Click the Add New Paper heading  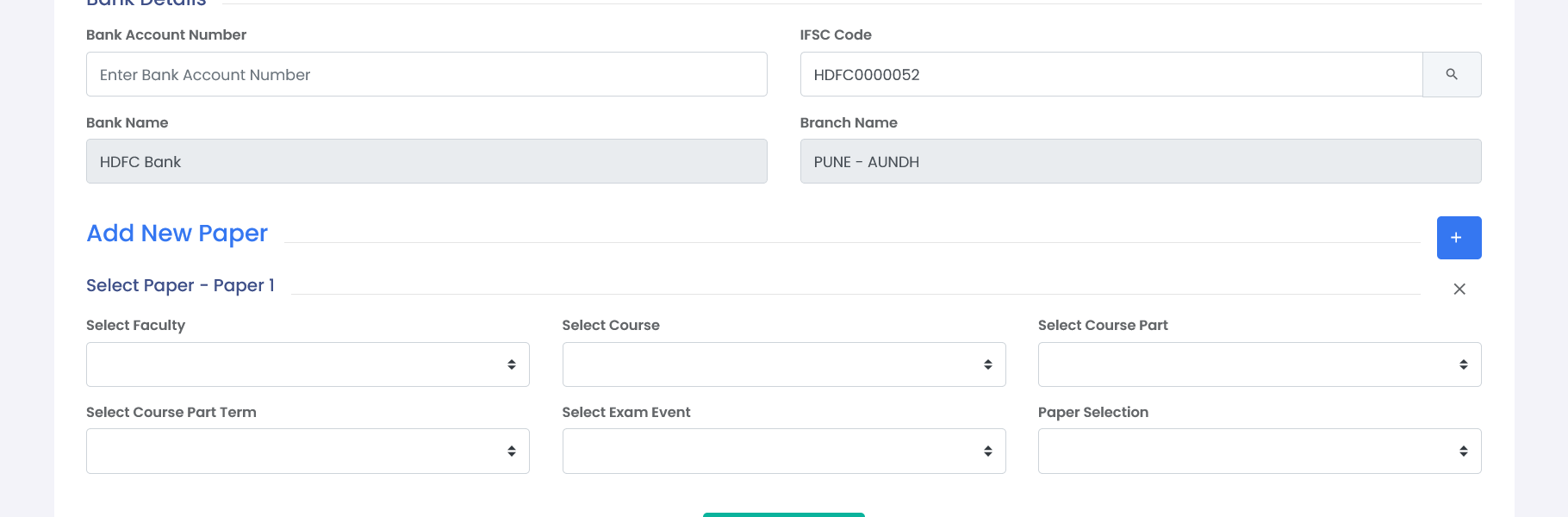177,234
